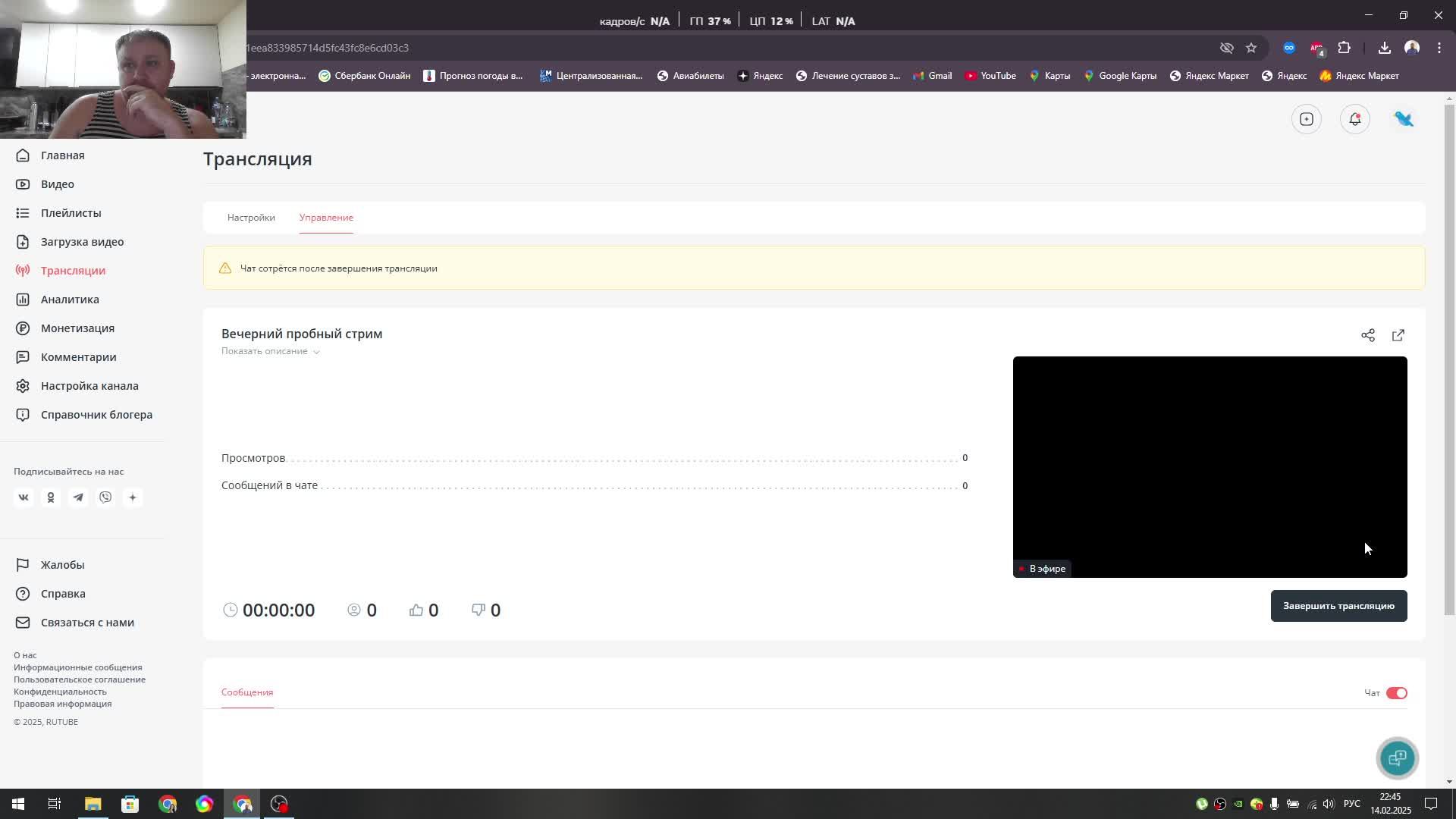Viewport: 1456px width, 819px height.
Task: Open the Telegram social icon
Action: coord(78,497)
